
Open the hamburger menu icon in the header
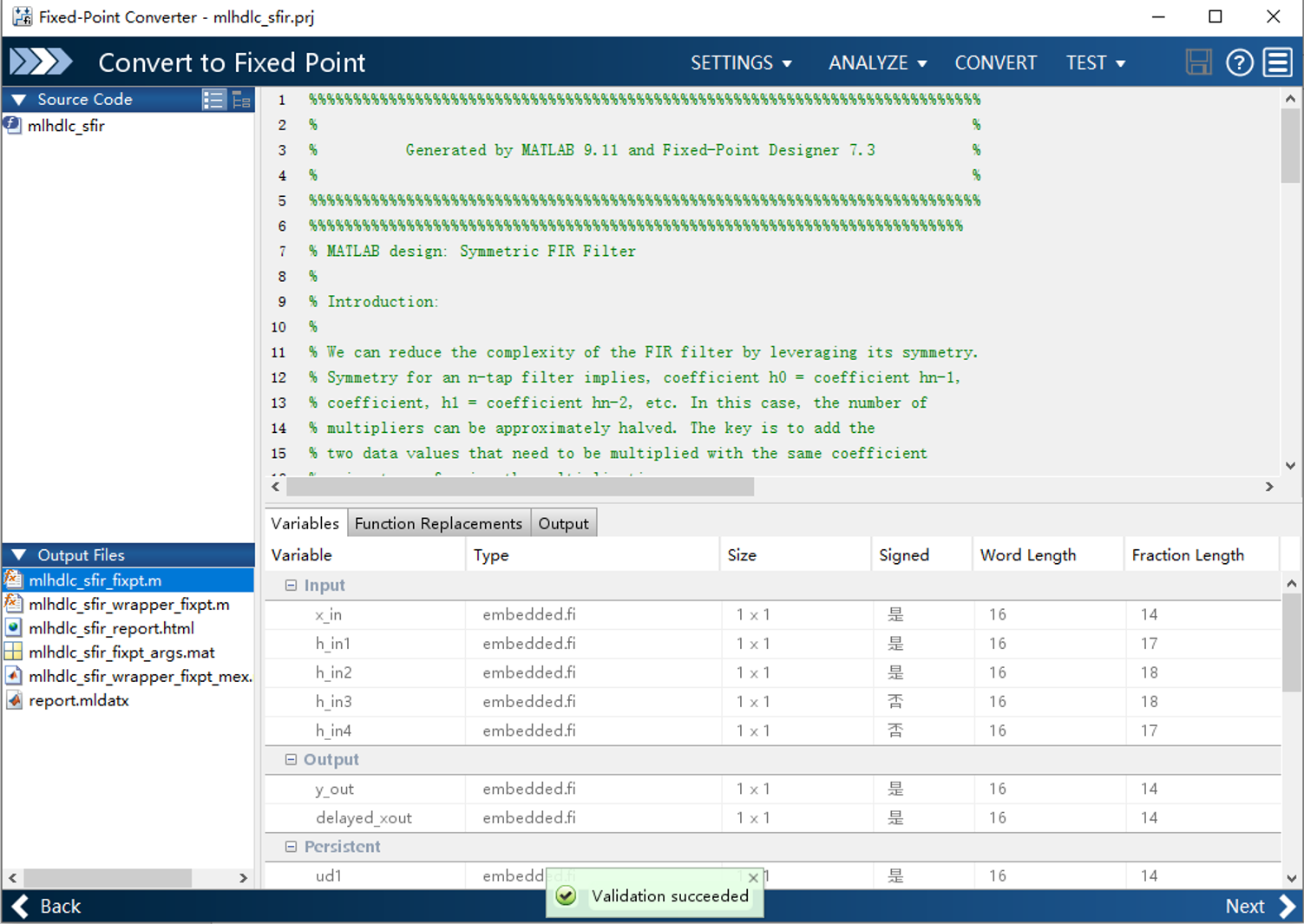1278,62
